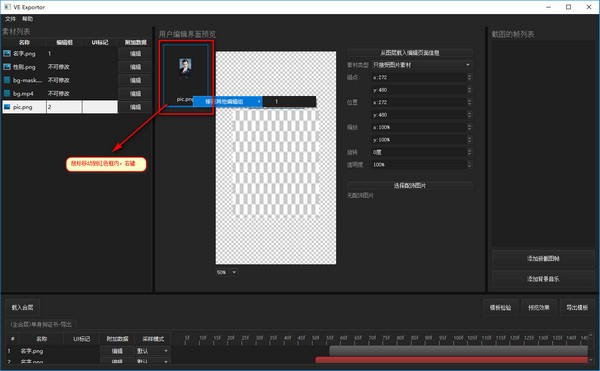Click the file icon next to bg-mask item
This screenshot has height=371, width=600.
tap(7, 80)
